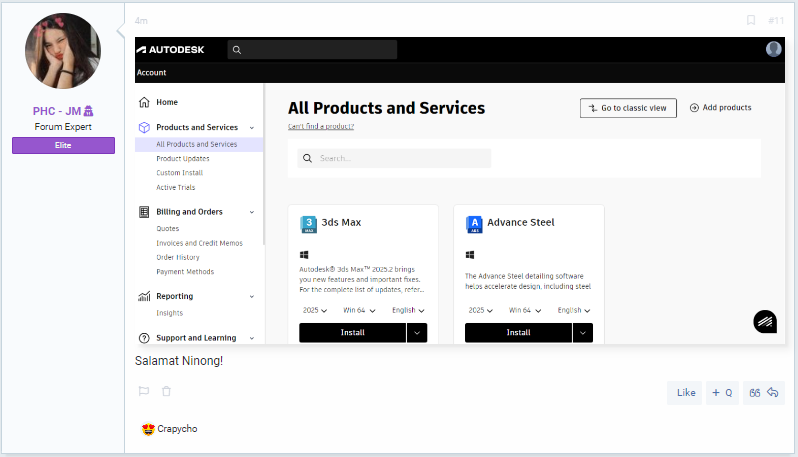Screen dimensions: 798x457
Task: Delete the post with the trash icon
Action: [x=166, y=391]
